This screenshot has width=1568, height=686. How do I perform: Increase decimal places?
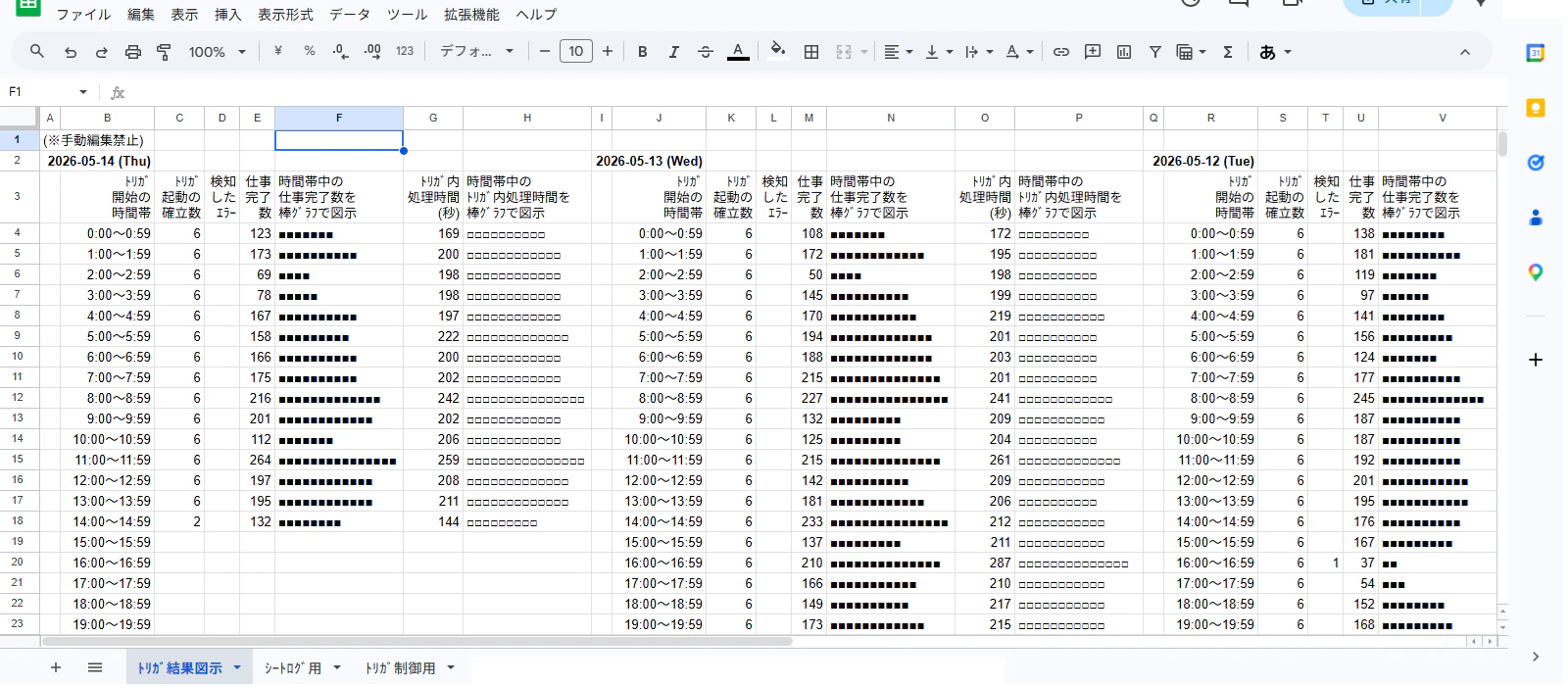tap(372, 51)
